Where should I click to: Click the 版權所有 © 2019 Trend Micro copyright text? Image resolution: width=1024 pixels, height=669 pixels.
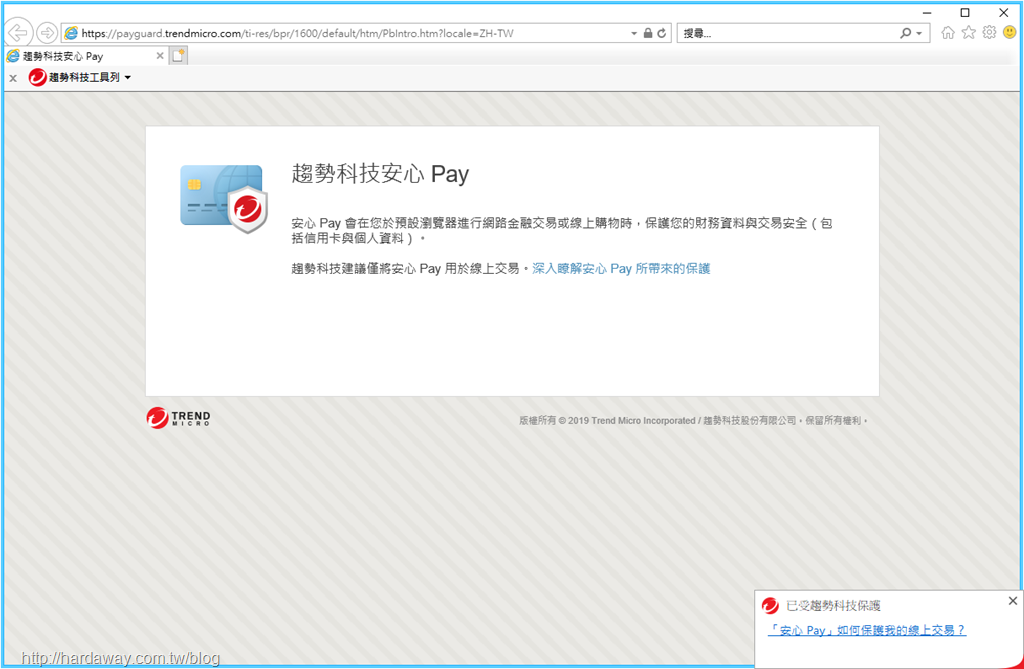[x=694, y=420]
